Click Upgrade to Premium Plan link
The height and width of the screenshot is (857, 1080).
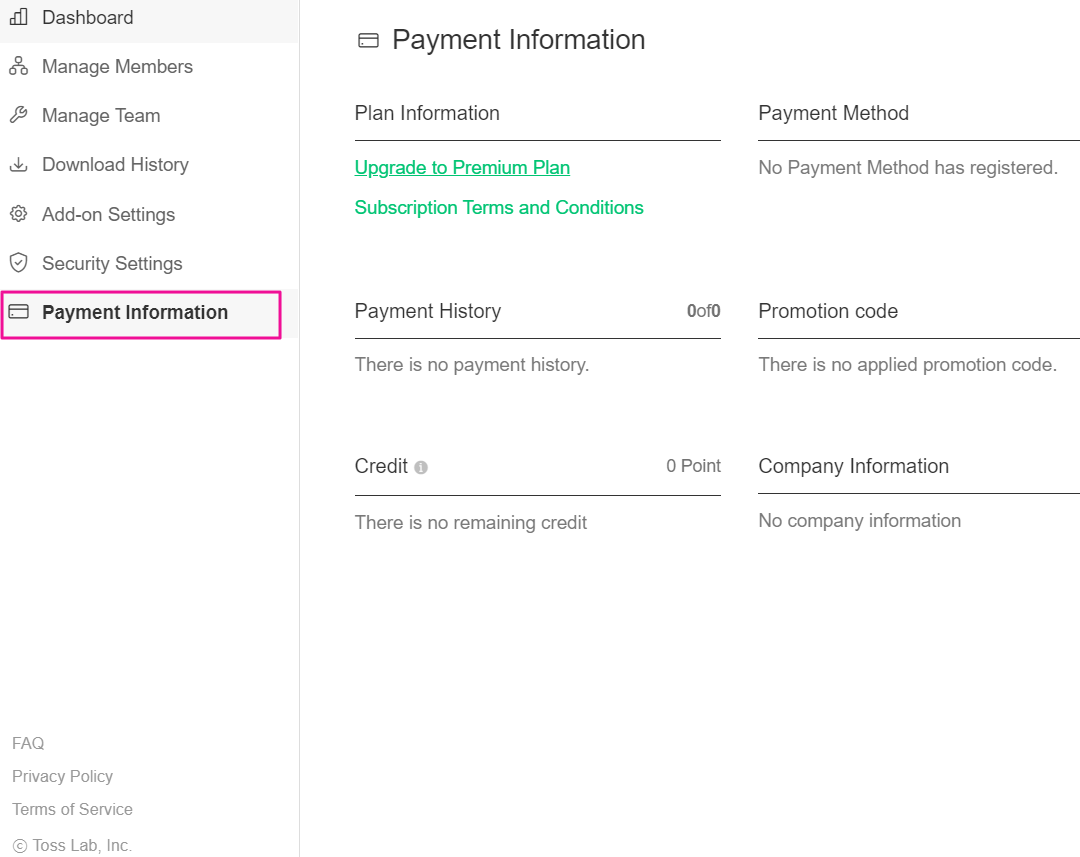tap(462, 167)
